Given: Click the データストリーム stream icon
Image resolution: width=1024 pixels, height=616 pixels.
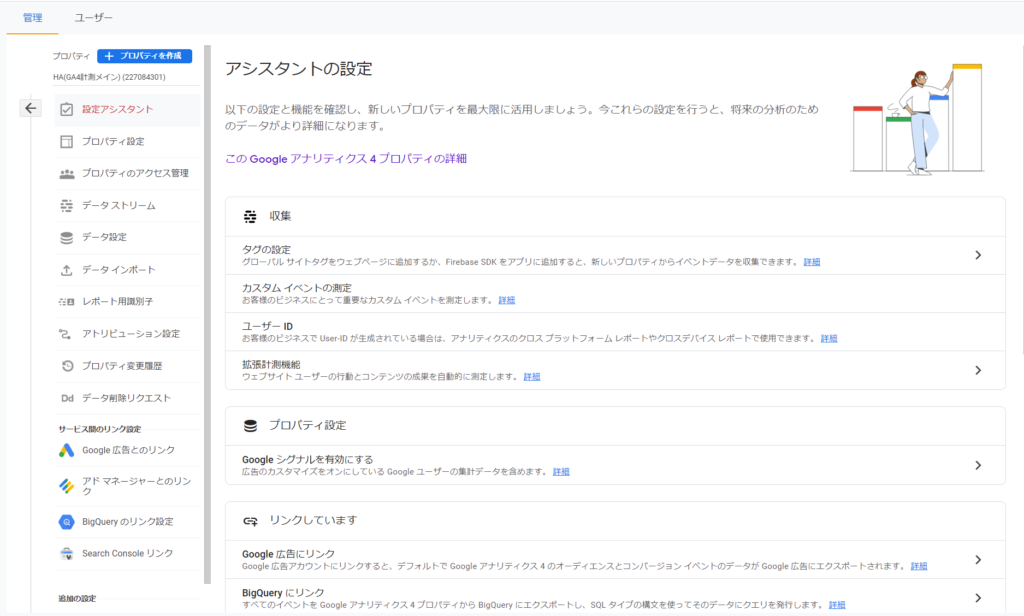Looking at the screenshot, I should point(67,206).
